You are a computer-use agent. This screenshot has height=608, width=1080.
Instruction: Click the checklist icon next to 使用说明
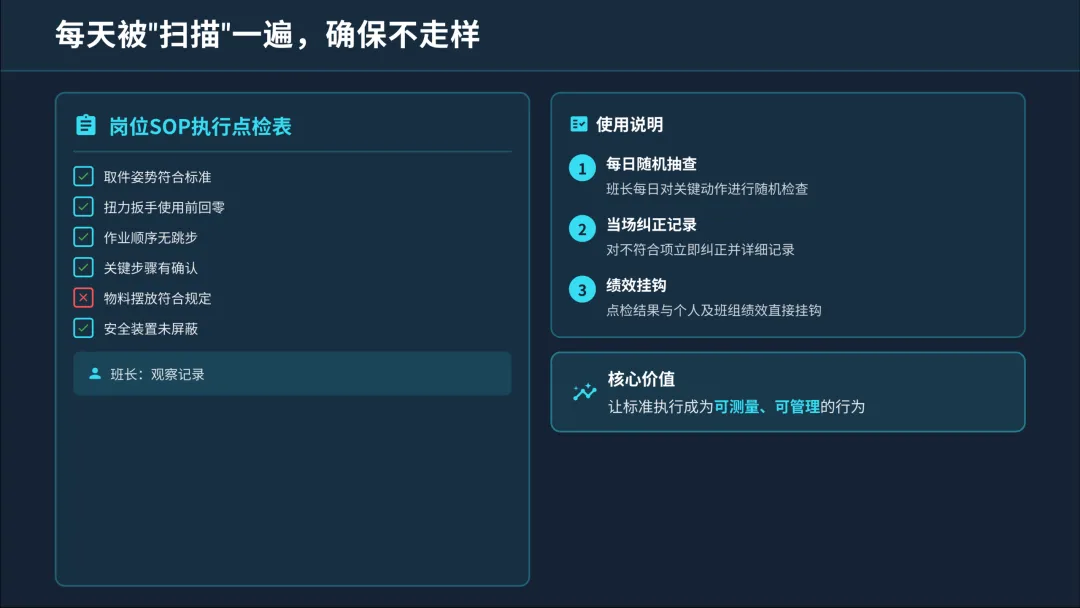coord(579,124)
